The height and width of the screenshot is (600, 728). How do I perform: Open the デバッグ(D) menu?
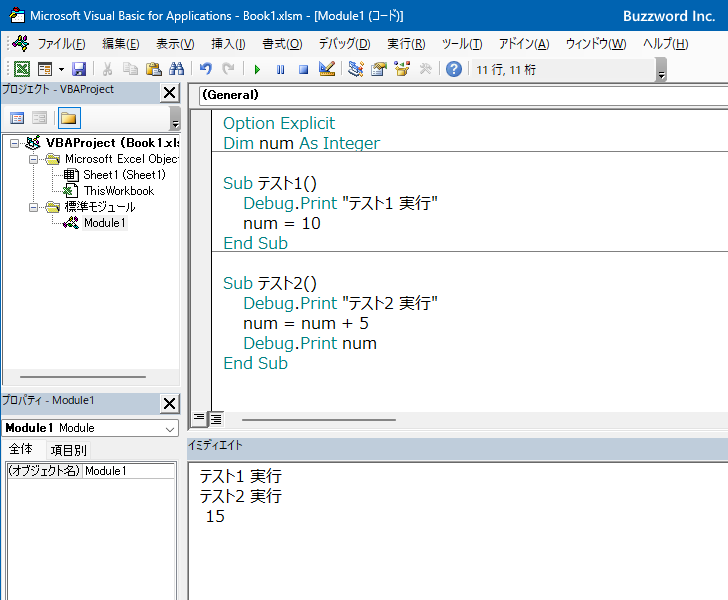(x=344, y=44)
